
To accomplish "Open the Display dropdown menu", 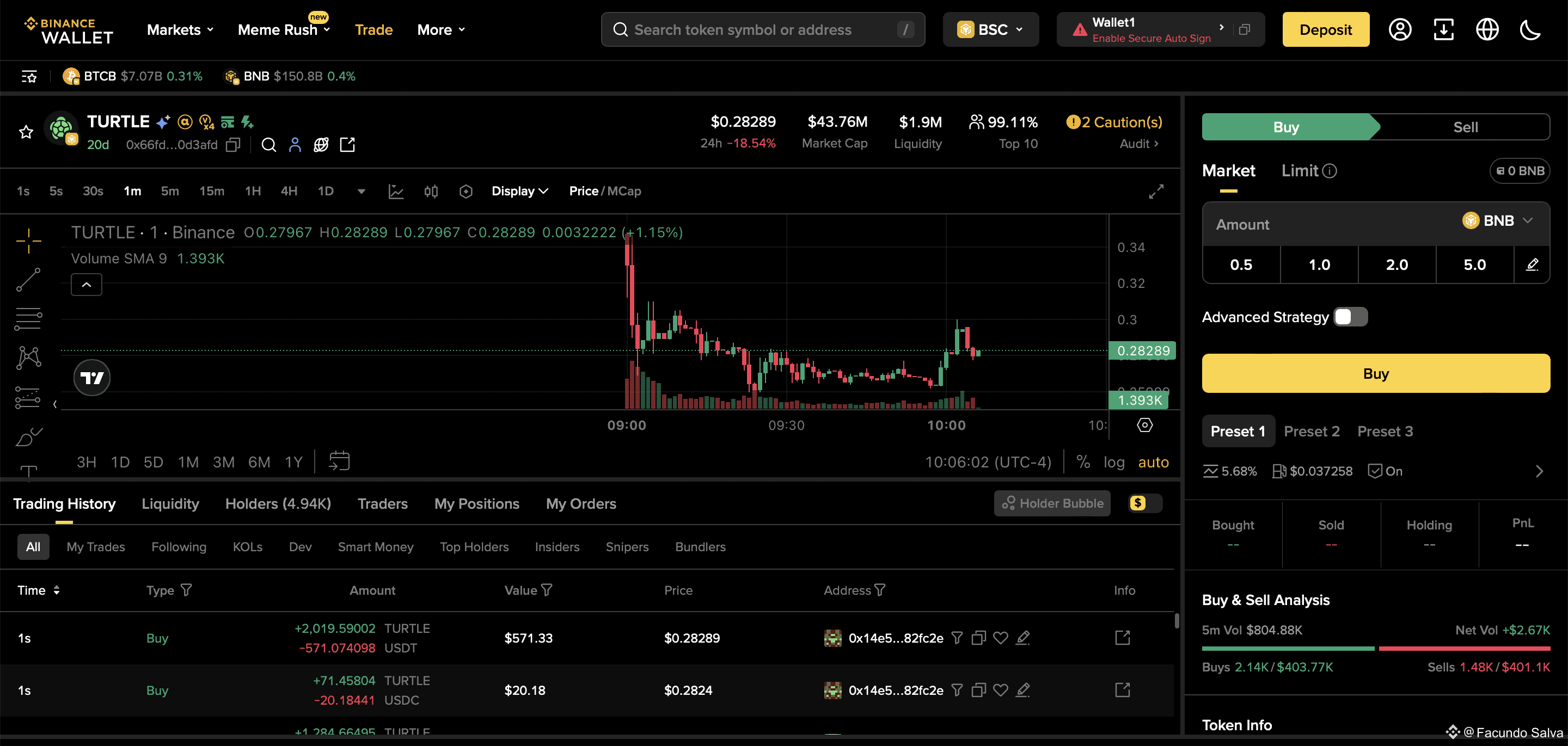I will click(x=519, y=192).
